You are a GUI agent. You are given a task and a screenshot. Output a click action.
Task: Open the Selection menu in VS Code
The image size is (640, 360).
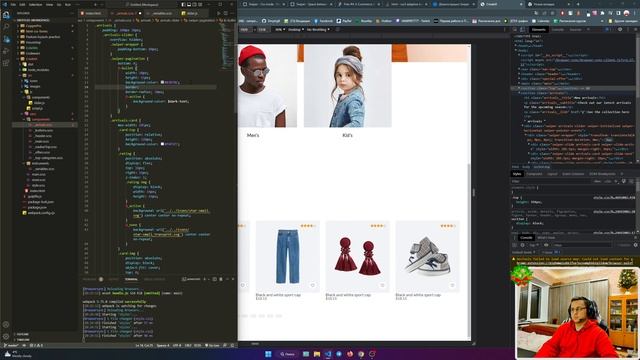(x=36, y=4)
